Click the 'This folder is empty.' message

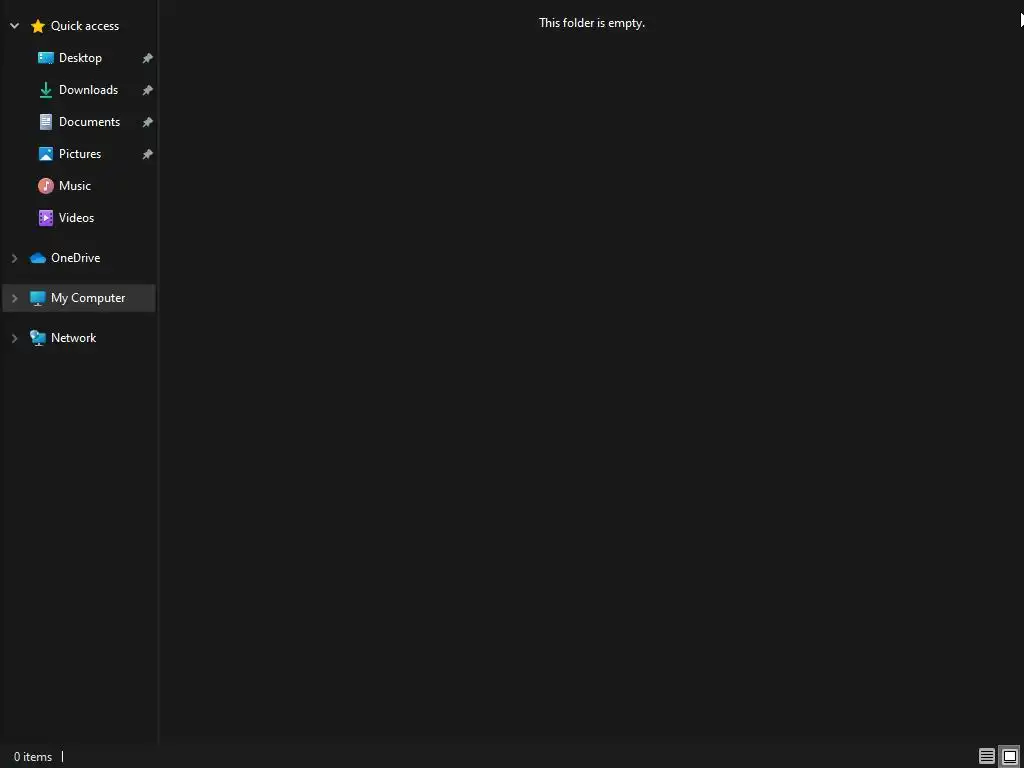[x=592, y=23]
